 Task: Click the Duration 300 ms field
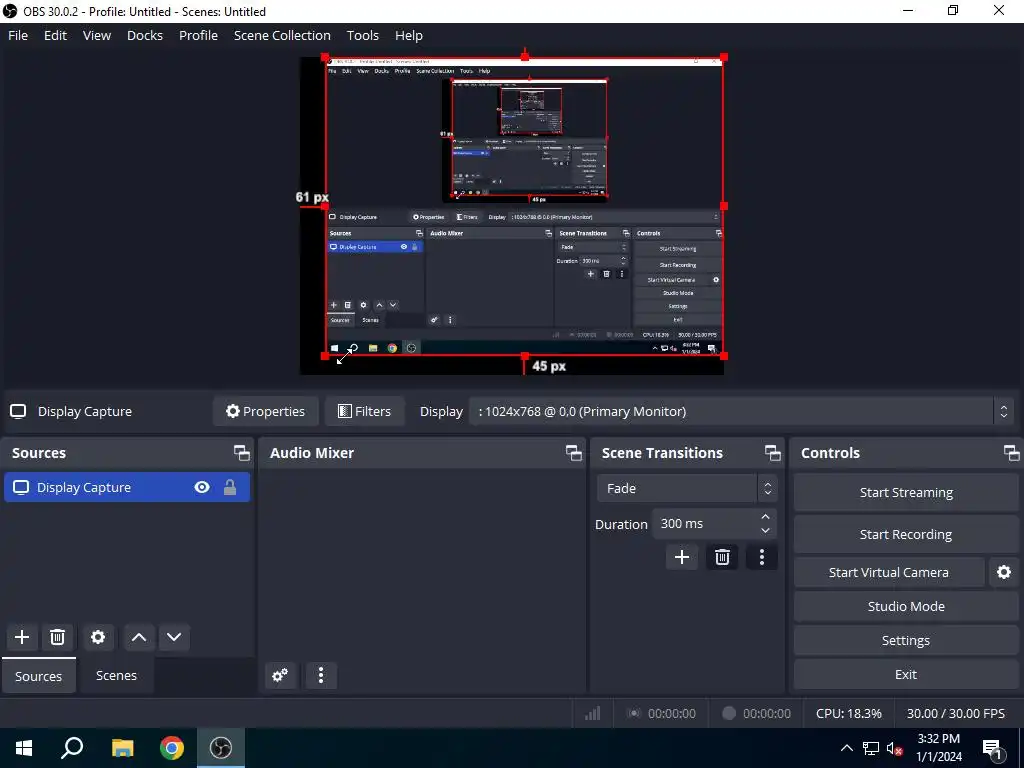click(714, 524)
